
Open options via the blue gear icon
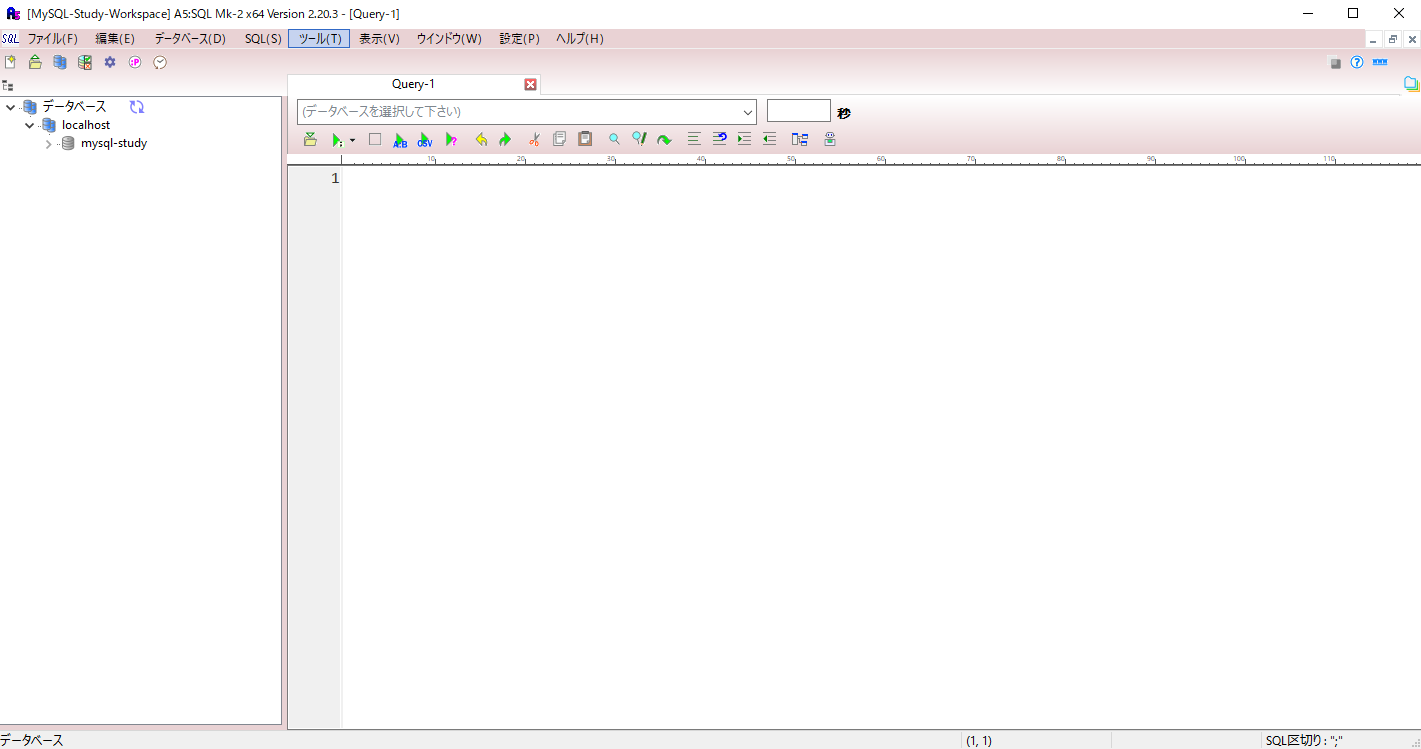110,62
